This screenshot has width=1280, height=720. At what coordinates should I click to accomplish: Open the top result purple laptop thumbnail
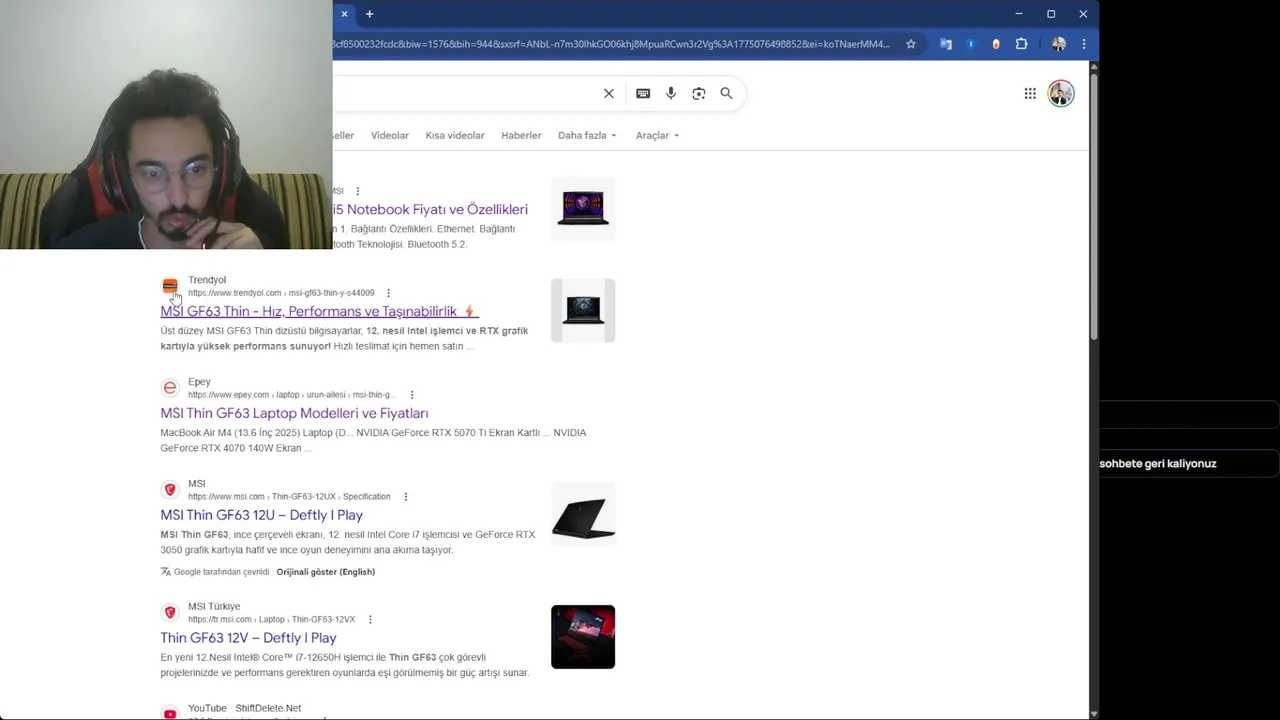click(583, 208)
